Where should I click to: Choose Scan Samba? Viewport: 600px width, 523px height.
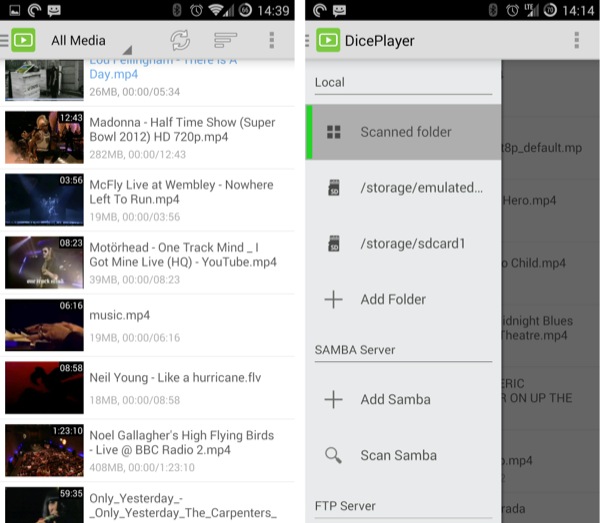click(398, 456)
